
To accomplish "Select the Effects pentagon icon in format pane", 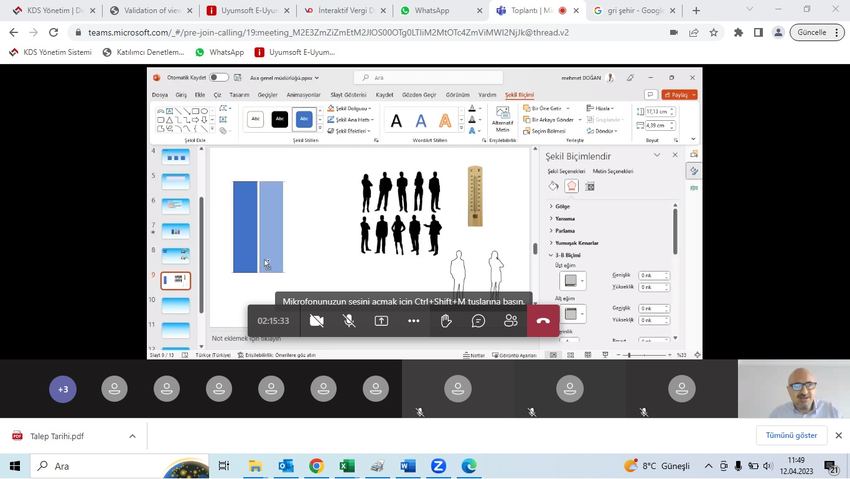I will (571, 186).
